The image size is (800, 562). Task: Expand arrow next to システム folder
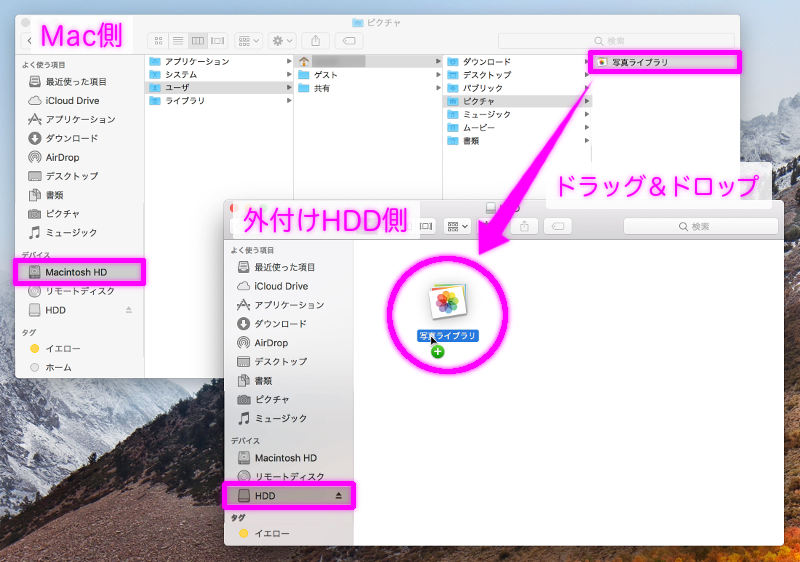289,74
